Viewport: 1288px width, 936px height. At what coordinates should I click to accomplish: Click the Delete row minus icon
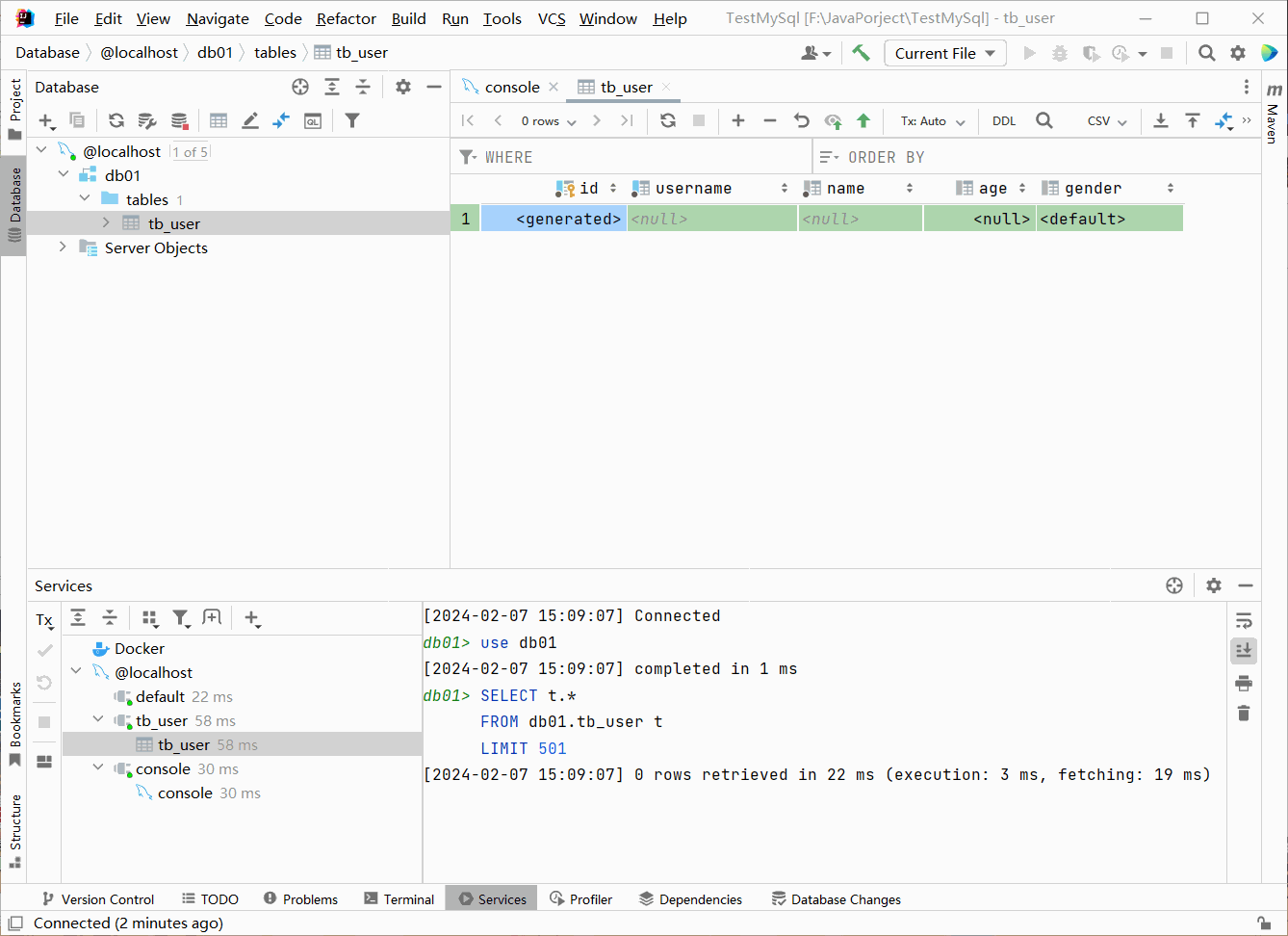pyautogui.click(x=770, y=120)
